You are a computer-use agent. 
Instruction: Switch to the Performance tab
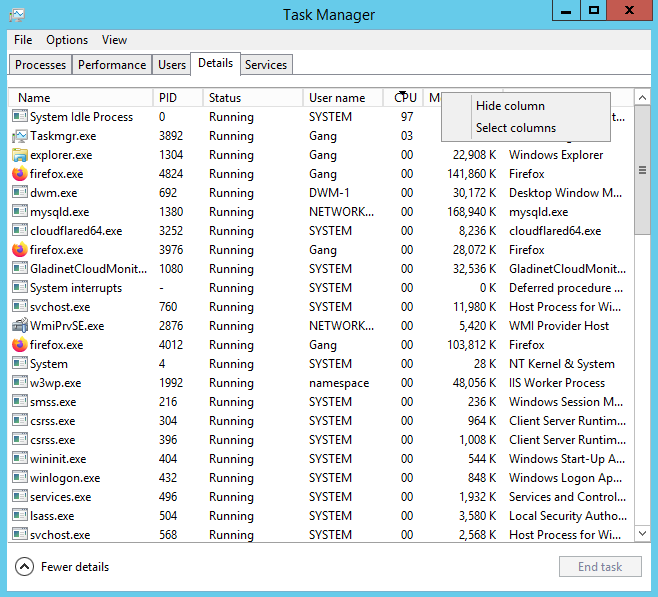tap(112, 65)
